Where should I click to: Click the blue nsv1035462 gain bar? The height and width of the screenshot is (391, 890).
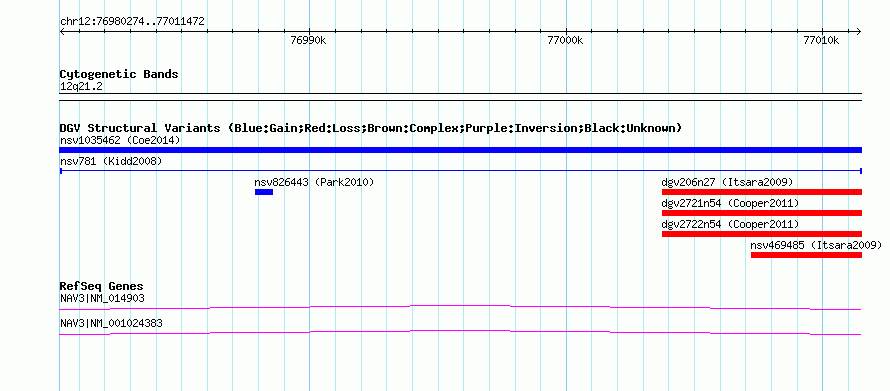pos(460,150)
